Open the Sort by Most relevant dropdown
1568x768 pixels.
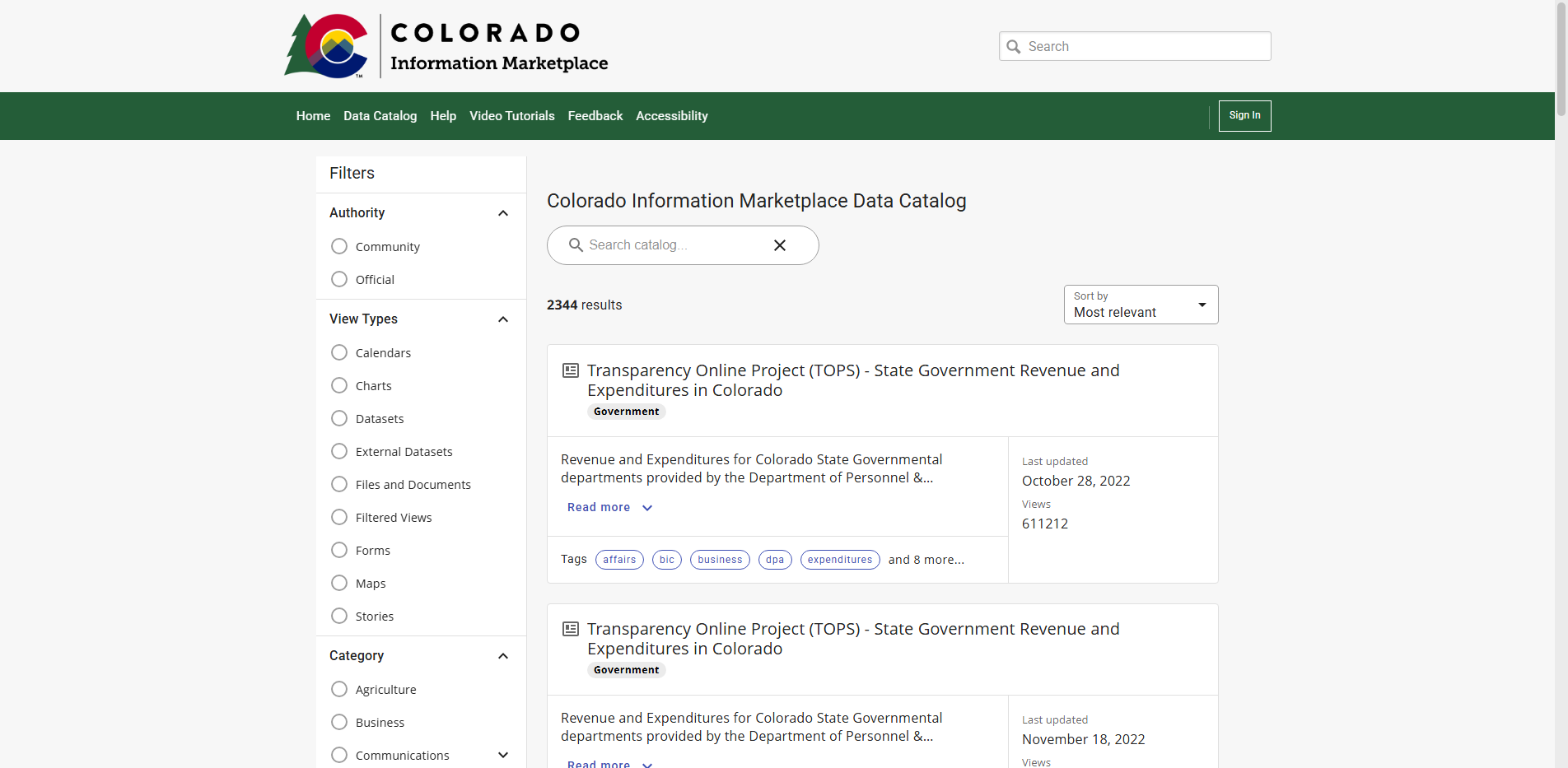coord(1140,305)
